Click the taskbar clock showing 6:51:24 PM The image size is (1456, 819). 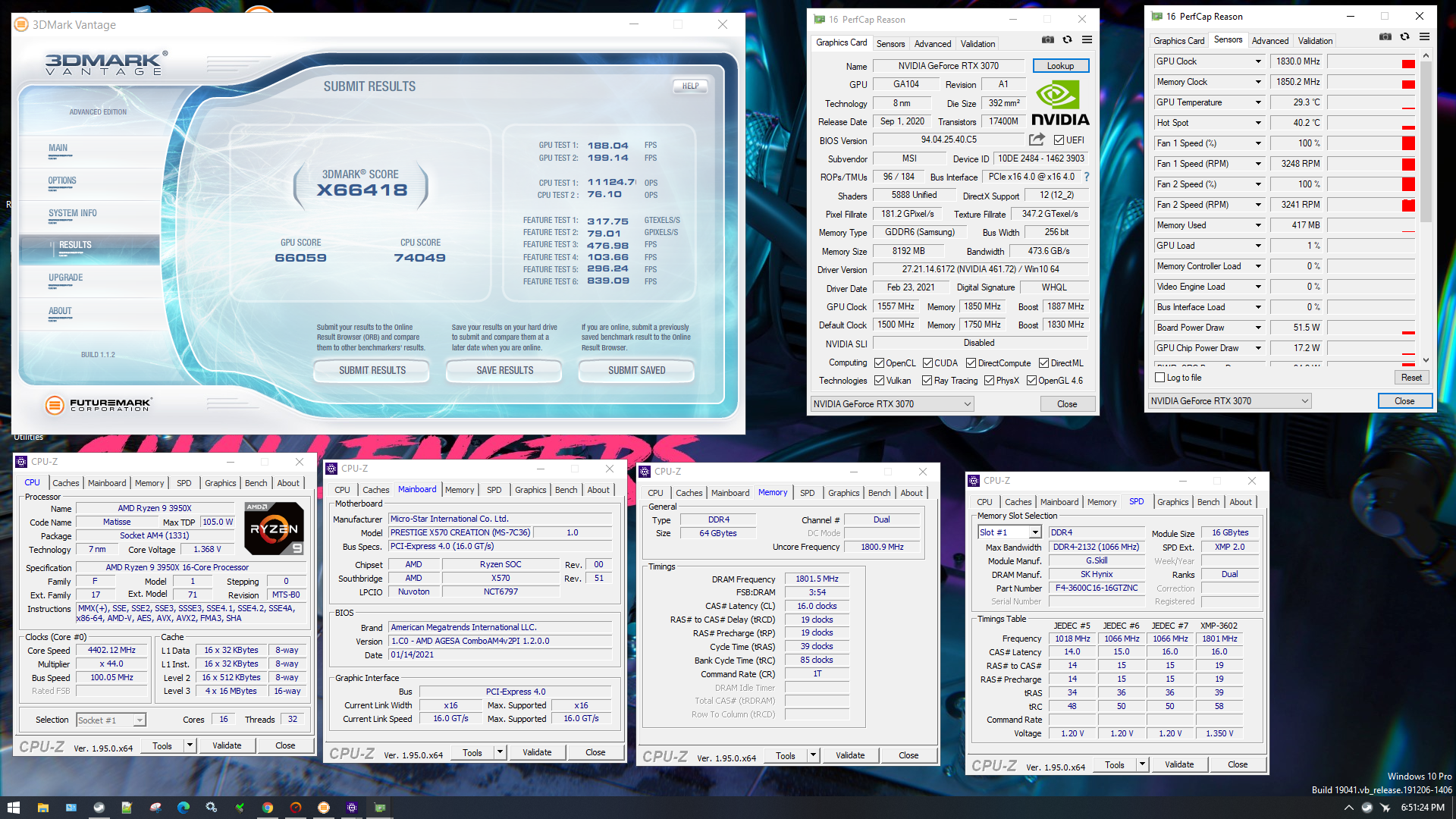1423,808
